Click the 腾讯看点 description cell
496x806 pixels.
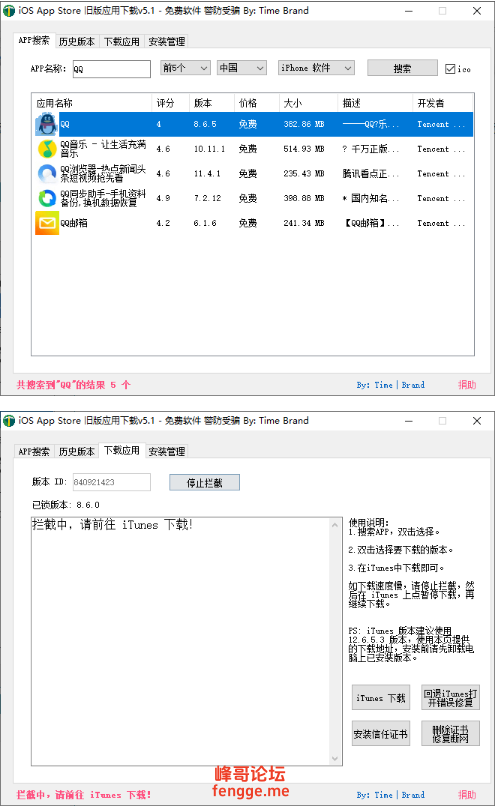[371, 174]
